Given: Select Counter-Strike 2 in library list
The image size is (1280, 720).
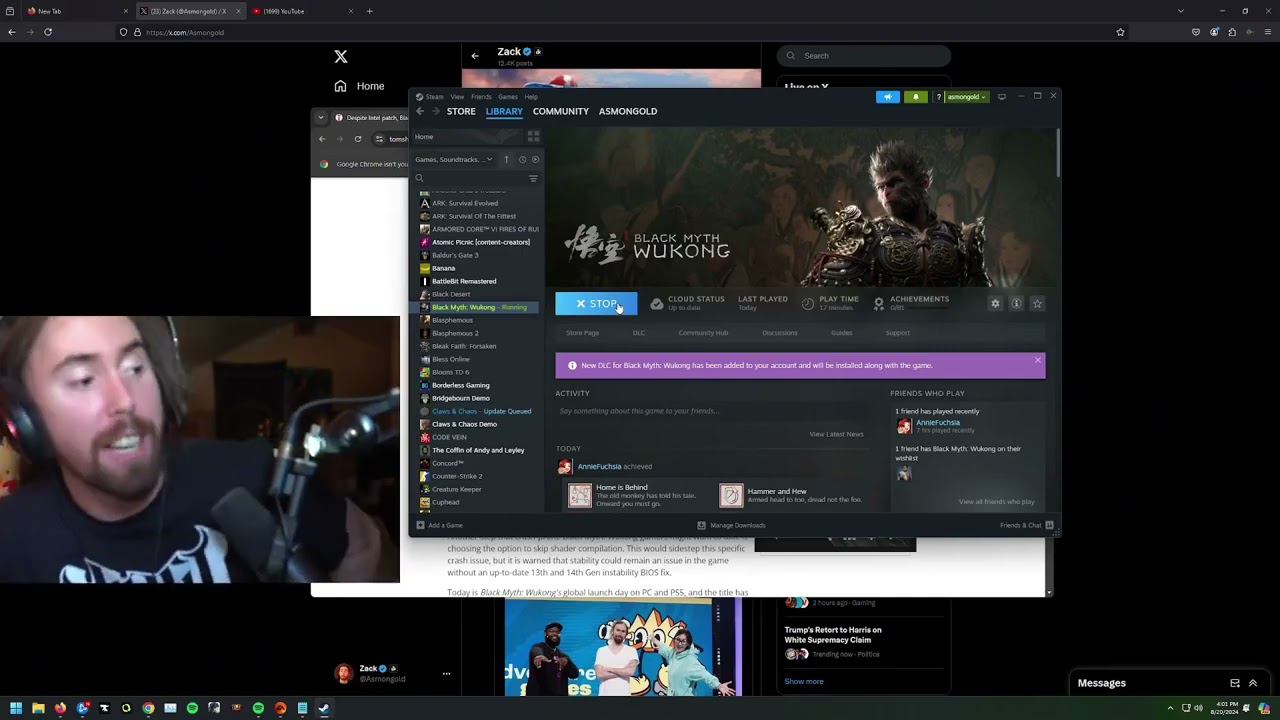Looking at the screenshot, I should tap(457, 476).
